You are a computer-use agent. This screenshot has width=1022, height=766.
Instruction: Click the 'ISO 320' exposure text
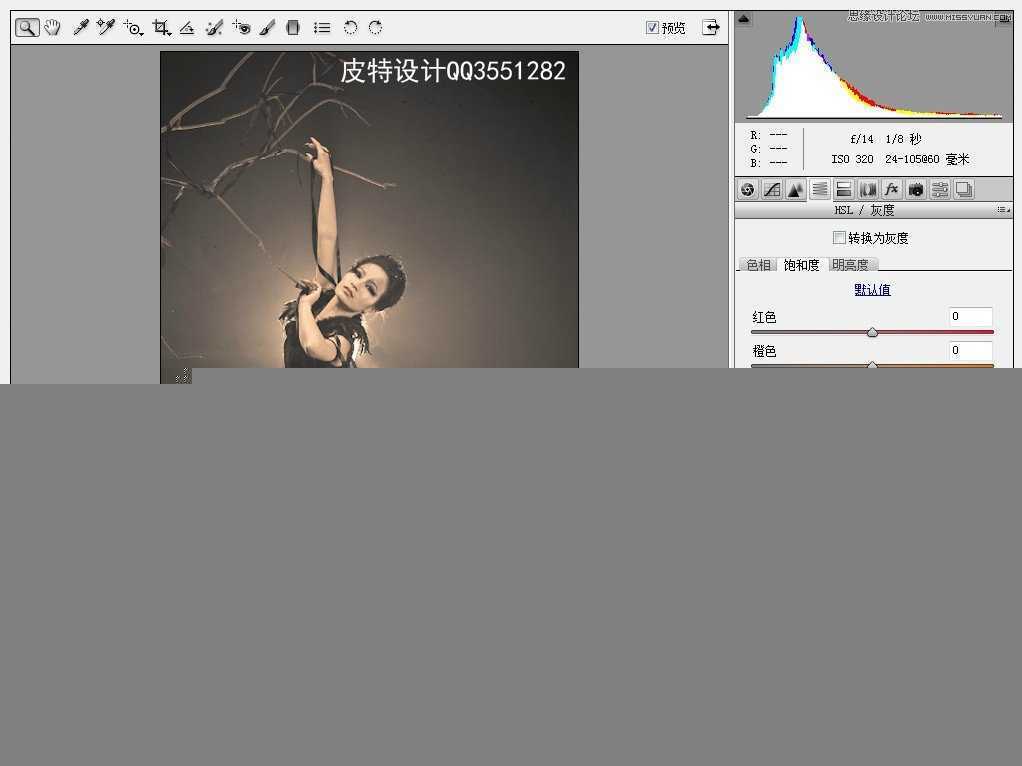852,159
